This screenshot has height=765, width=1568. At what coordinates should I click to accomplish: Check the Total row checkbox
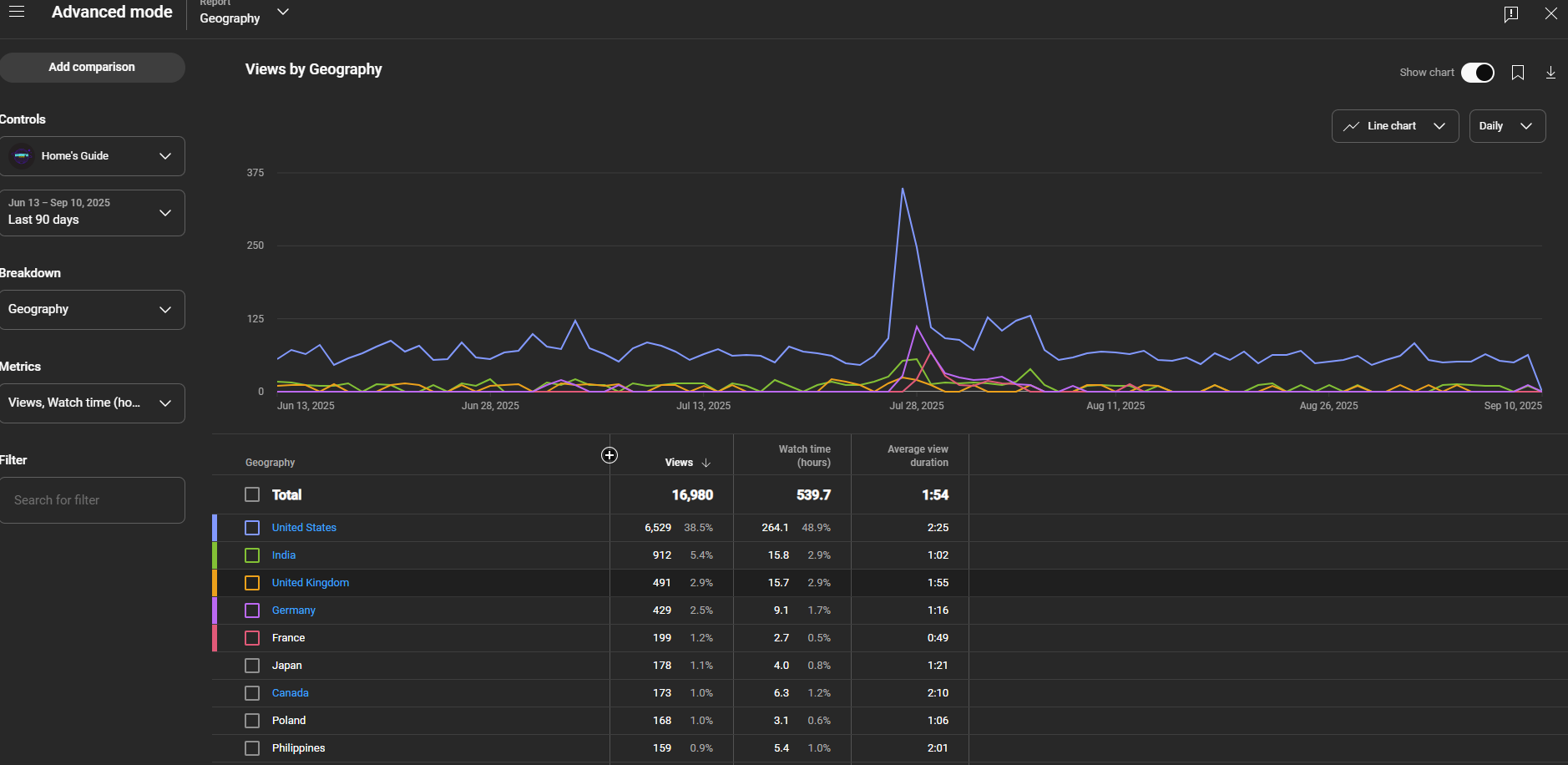pyautogui.click(x=252, y=494)
